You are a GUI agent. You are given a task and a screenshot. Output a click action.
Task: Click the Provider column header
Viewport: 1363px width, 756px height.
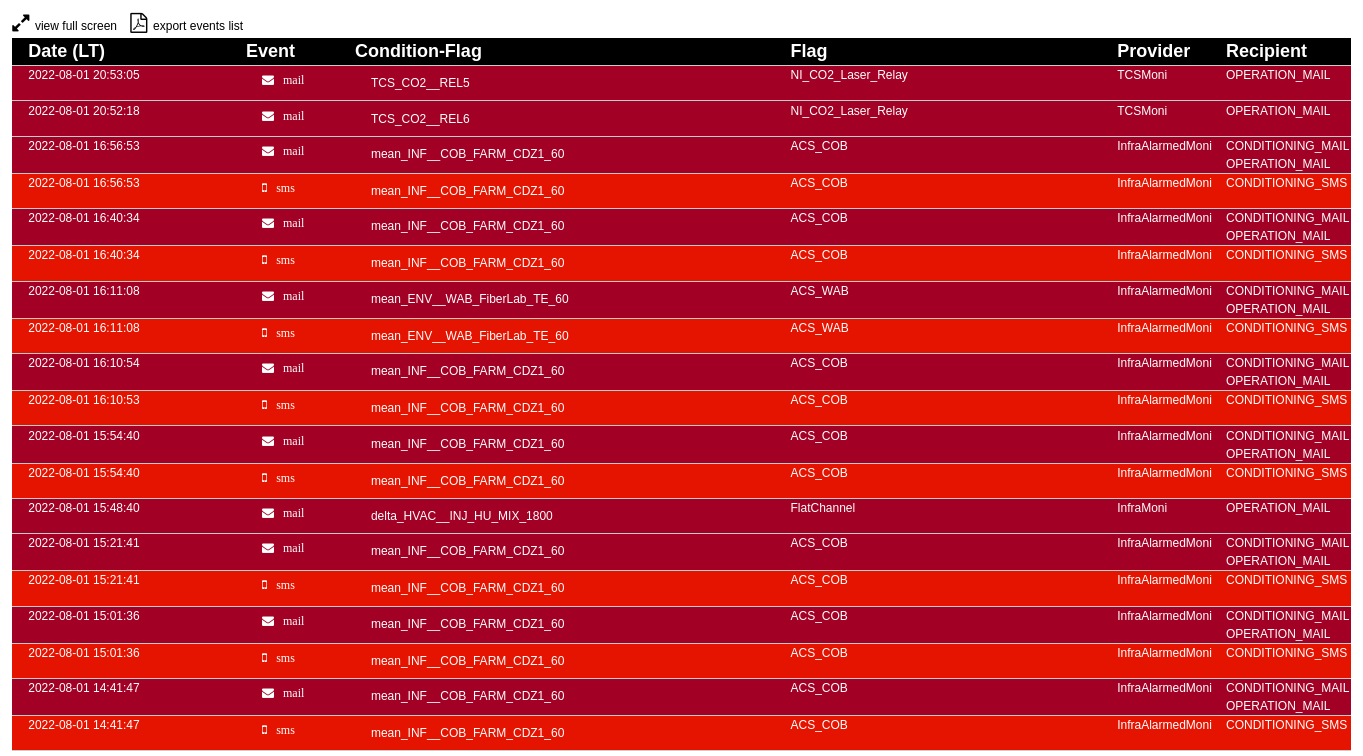tap(1153, 51)
